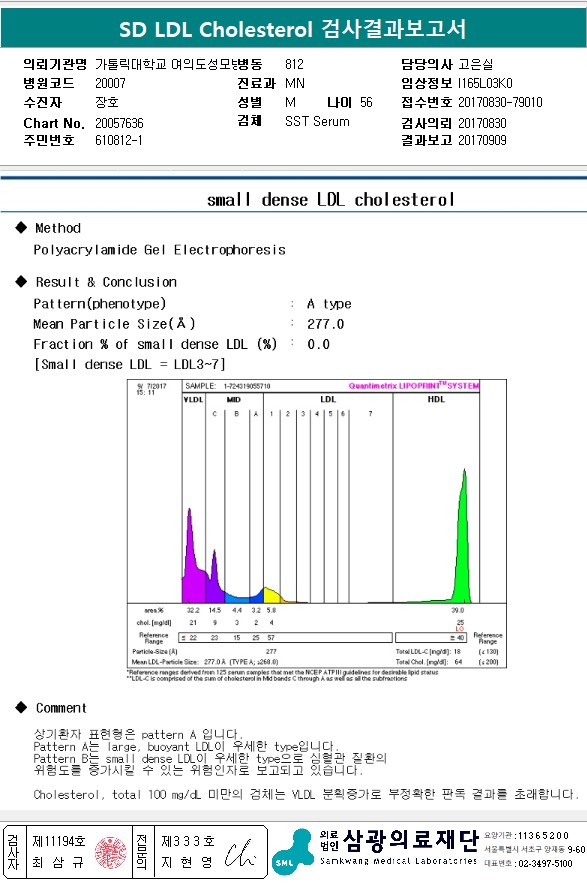Screen dimensions: 587x890
Task: Click the phone number 02-3497-5100
Action: (x=545, y=863)
